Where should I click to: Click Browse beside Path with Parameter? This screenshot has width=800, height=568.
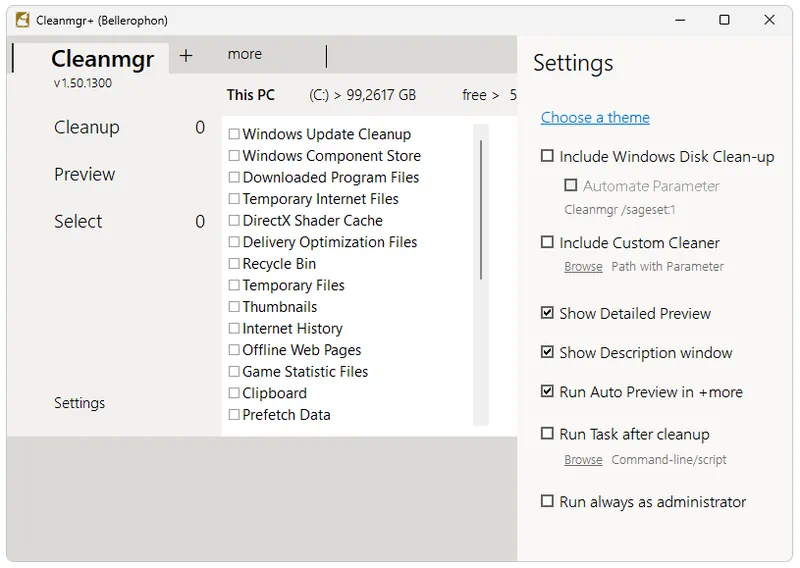point(583,266)
